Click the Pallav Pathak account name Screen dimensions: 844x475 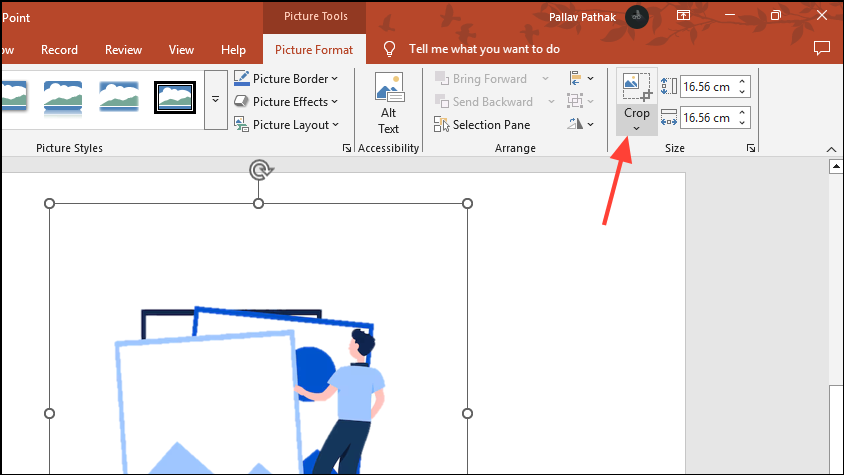582,17
